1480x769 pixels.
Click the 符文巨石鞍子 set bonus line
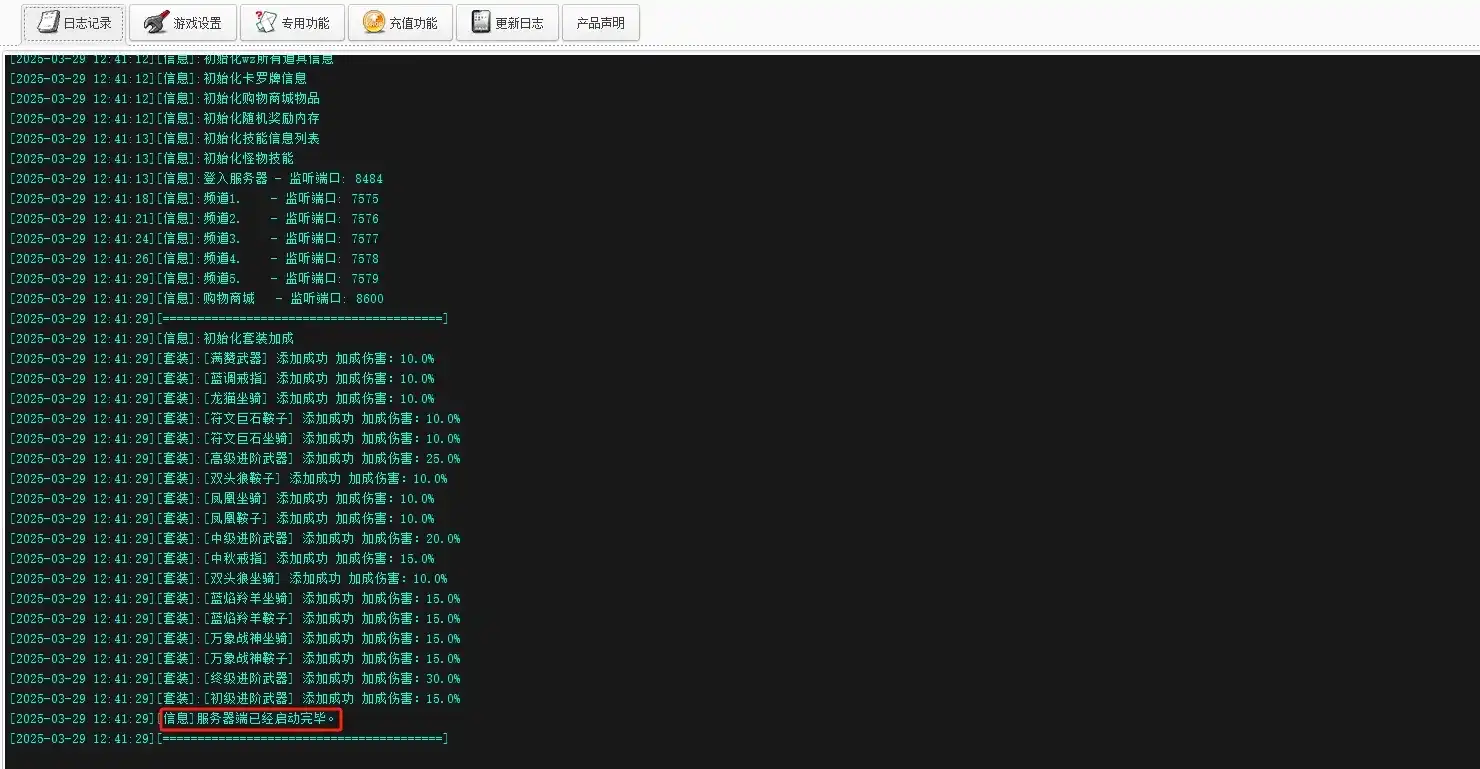coord(234,418)
